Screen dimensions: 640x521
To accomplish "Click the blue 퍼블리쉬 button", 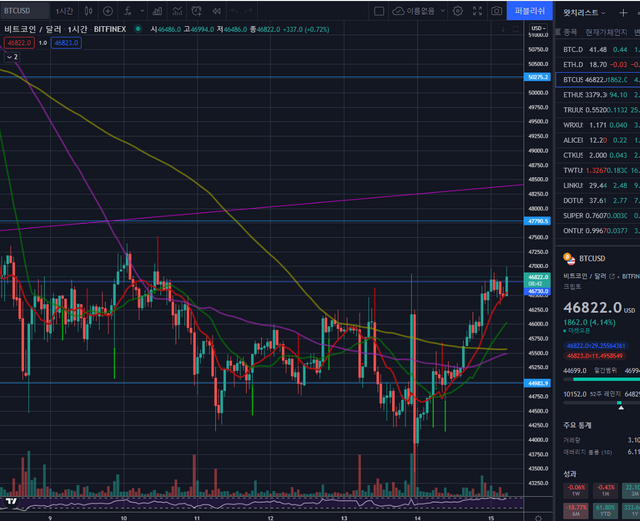I will 529,11.
